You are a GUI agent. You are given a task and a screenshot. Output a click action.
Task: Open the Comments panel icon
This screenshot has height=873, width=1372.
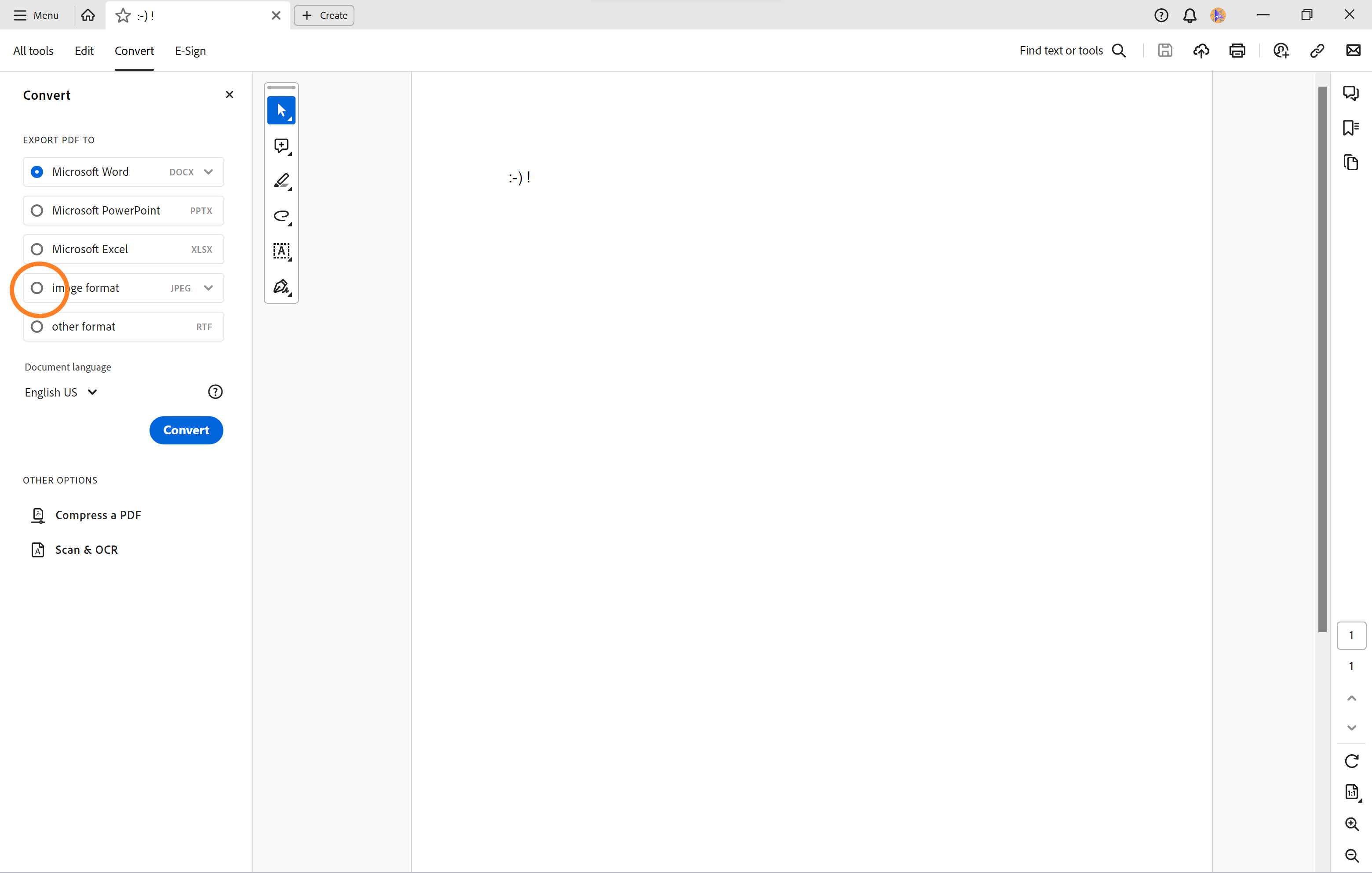[x=1350, y=93]
